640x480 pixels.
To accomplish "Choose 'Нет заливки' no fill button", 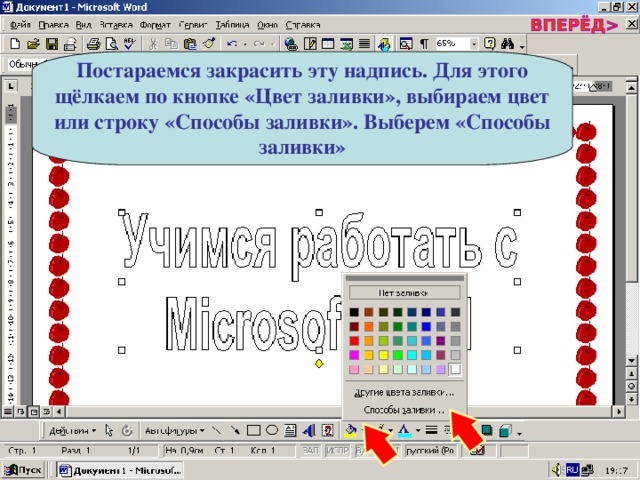I will click(404, 292).
